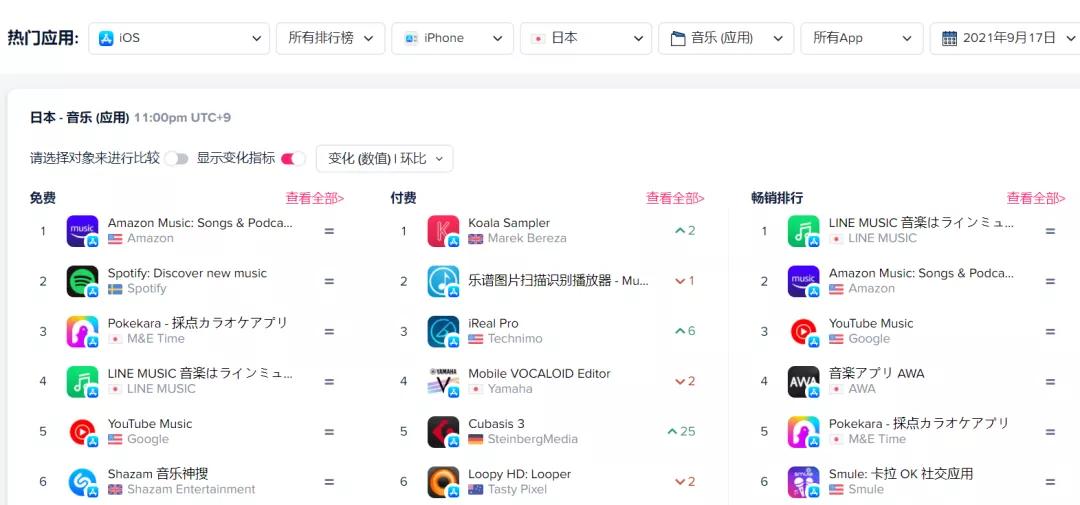1080x505 pixels.
Task: Open the 所有App dropdown
Action: click(x=862, y=38)
